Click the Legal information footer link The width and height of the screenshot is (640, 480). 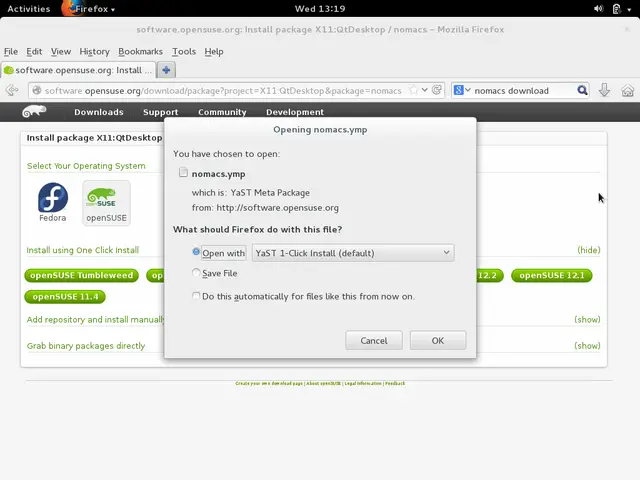[x=363, y=383]
